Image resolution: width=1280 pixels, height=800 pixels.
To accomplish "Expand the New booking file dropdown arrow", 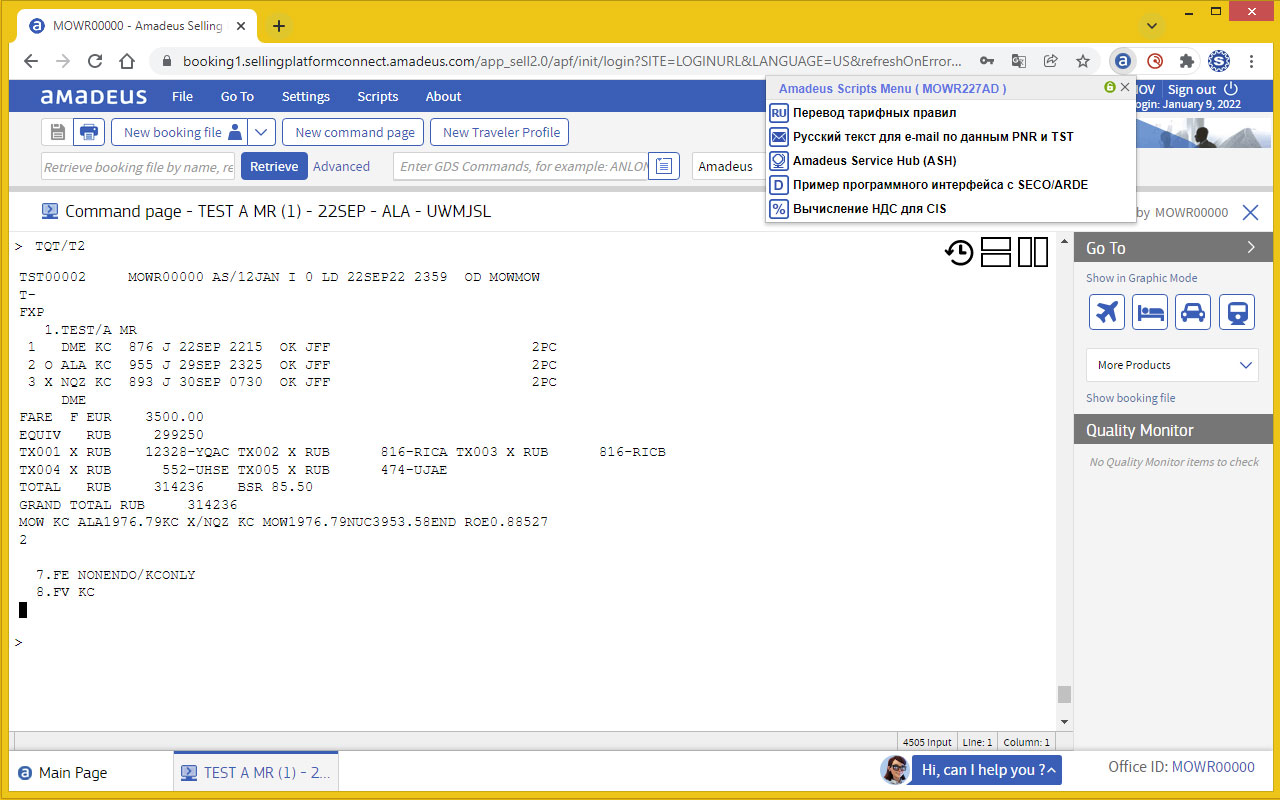I will 261,132.
